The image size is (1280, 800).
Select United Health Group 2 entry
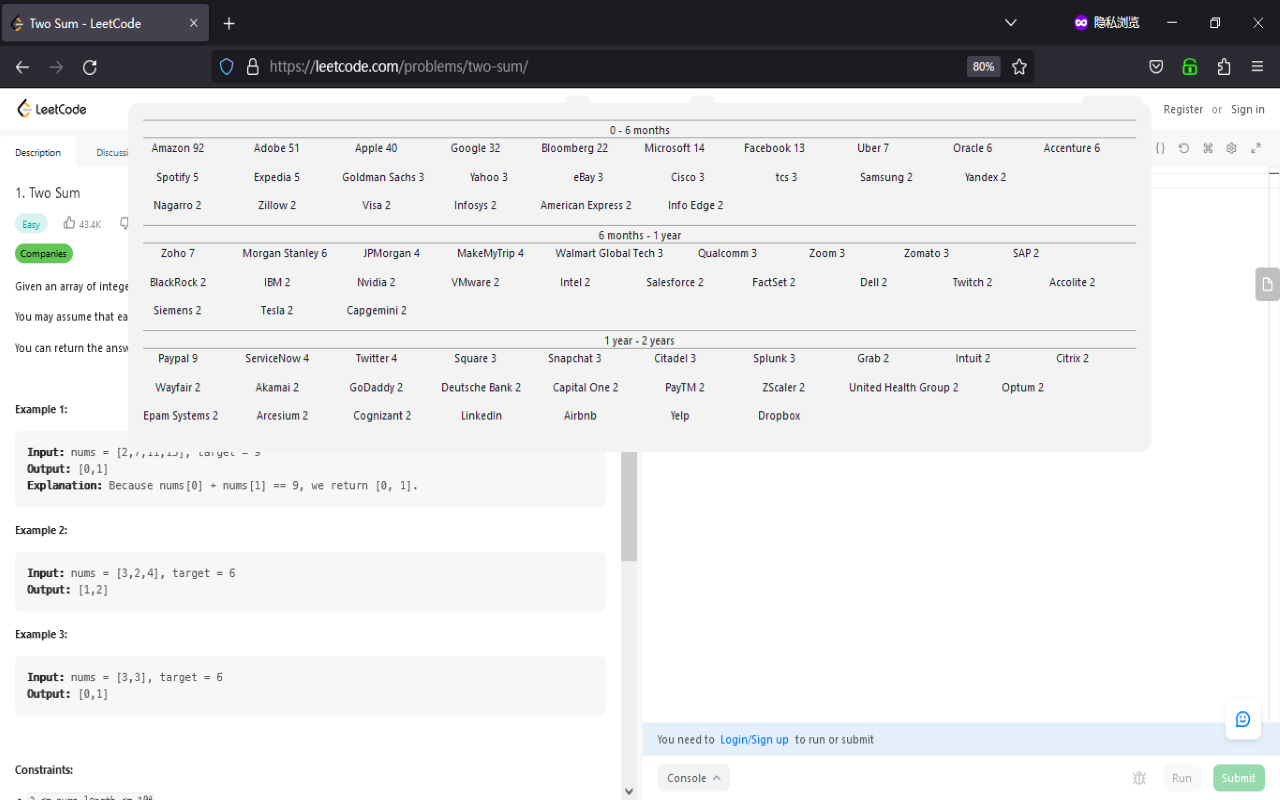point(904,387)
